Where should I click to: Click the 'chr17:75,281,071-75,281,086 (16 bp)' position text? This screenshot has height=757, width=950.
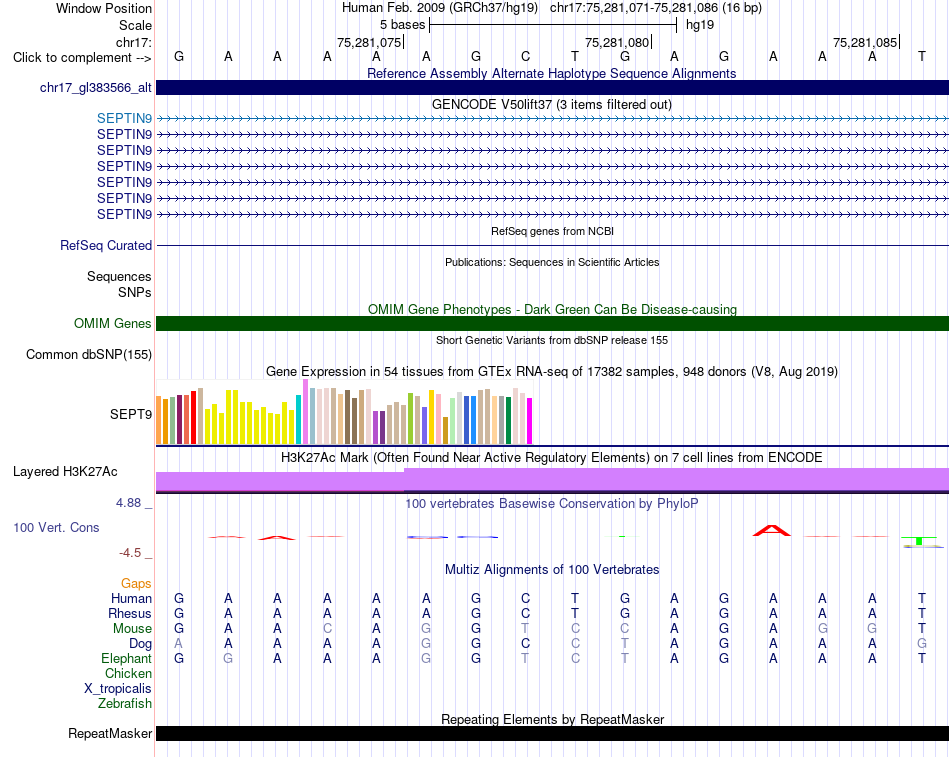[656, 8]
